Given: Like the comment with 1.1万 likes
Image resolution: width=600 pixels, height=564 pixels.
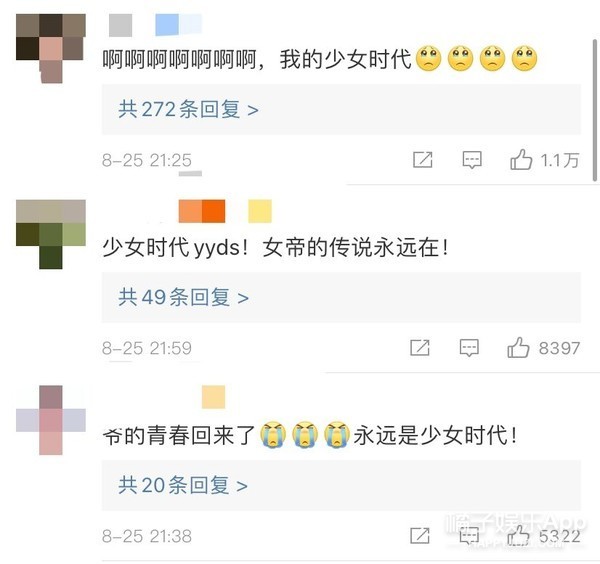Looking at the screenshot, I should coord(521,159).
